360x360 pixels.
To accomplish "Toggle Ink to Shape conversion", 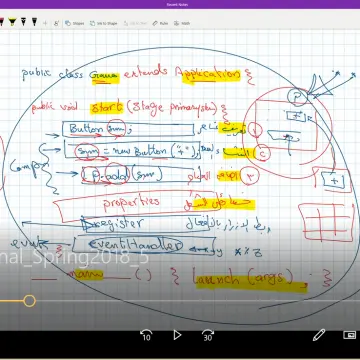I will click(x=104, y=23).
